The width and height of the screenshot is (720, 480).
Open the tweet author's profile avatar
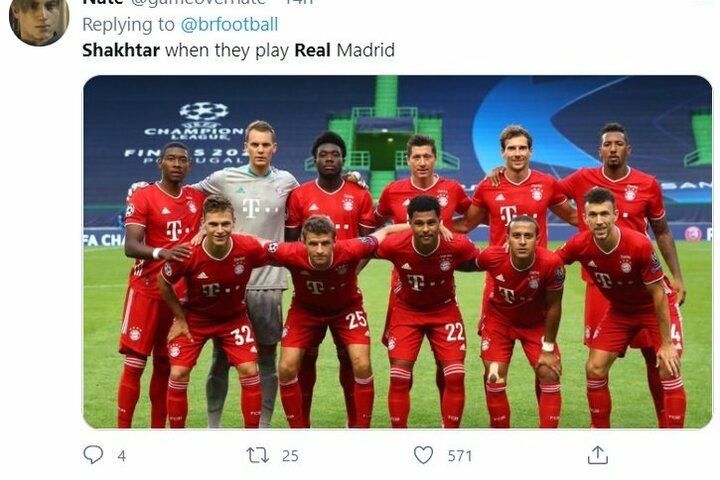(39, 21)
